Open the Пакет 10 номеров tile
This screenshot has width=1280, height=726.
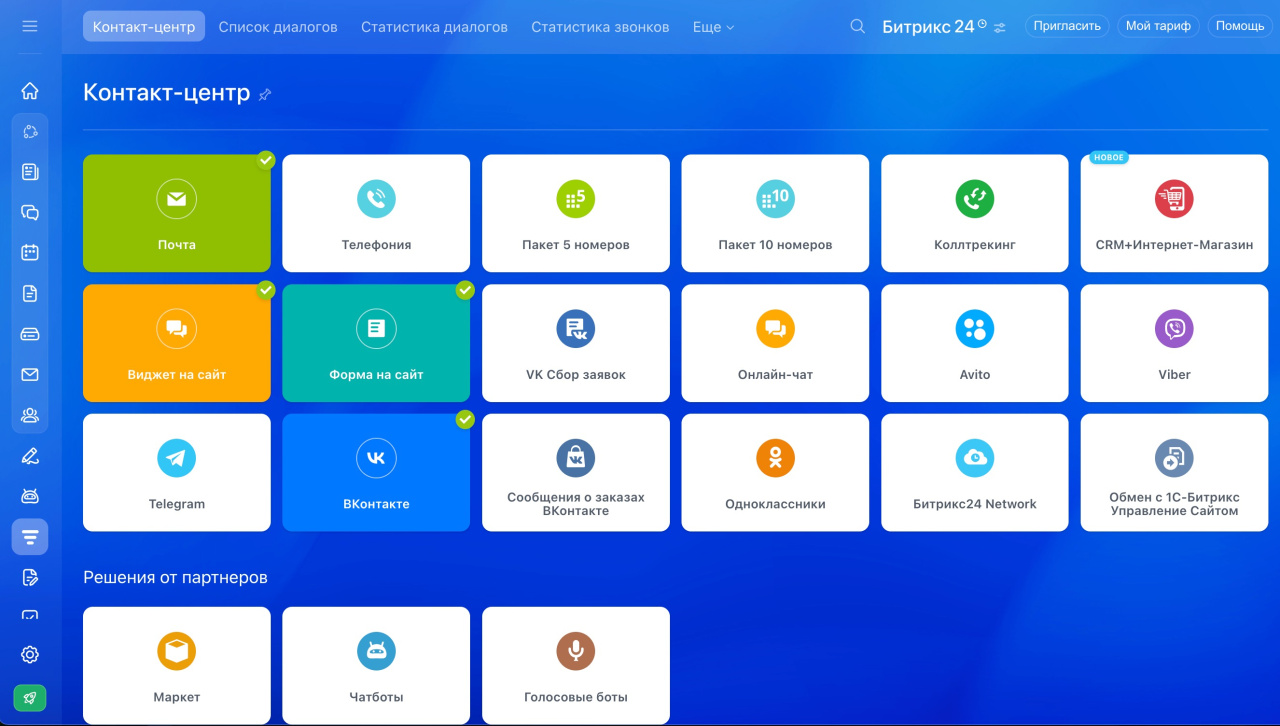(x=775, y=213)
